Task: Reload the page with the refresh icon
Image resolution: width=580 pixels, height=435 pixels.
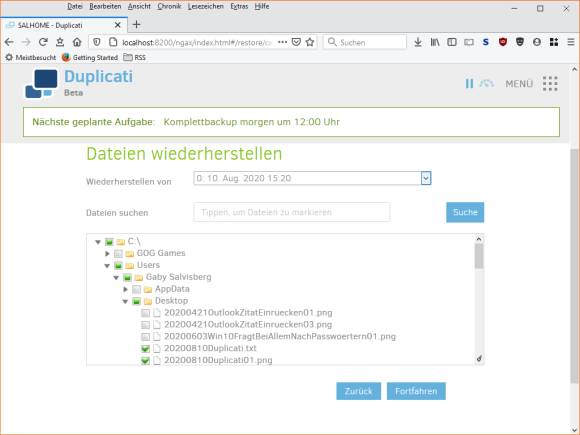Action: coord(43,42)
